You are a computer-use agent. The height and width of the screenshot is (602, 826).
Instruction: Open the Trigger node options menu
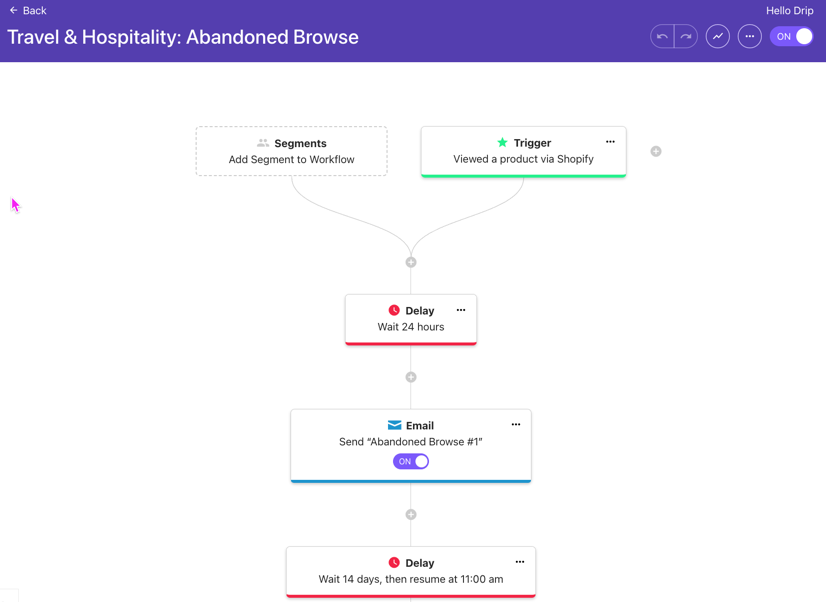pyautogui.click(x=610, y=142)
